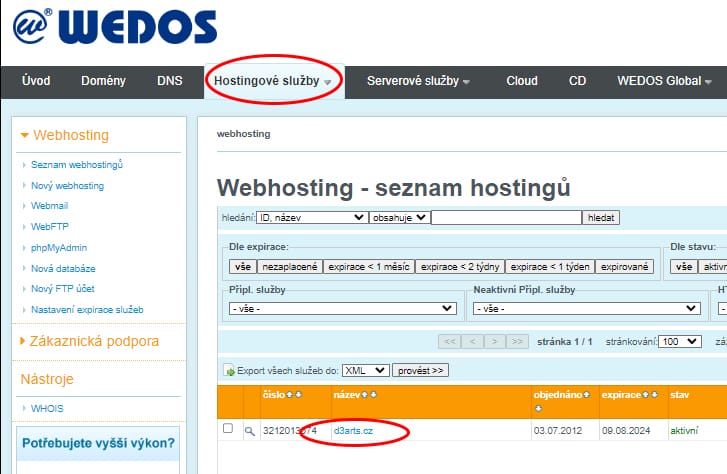Click order date 03.07.2012 cell

click(558, 431)
